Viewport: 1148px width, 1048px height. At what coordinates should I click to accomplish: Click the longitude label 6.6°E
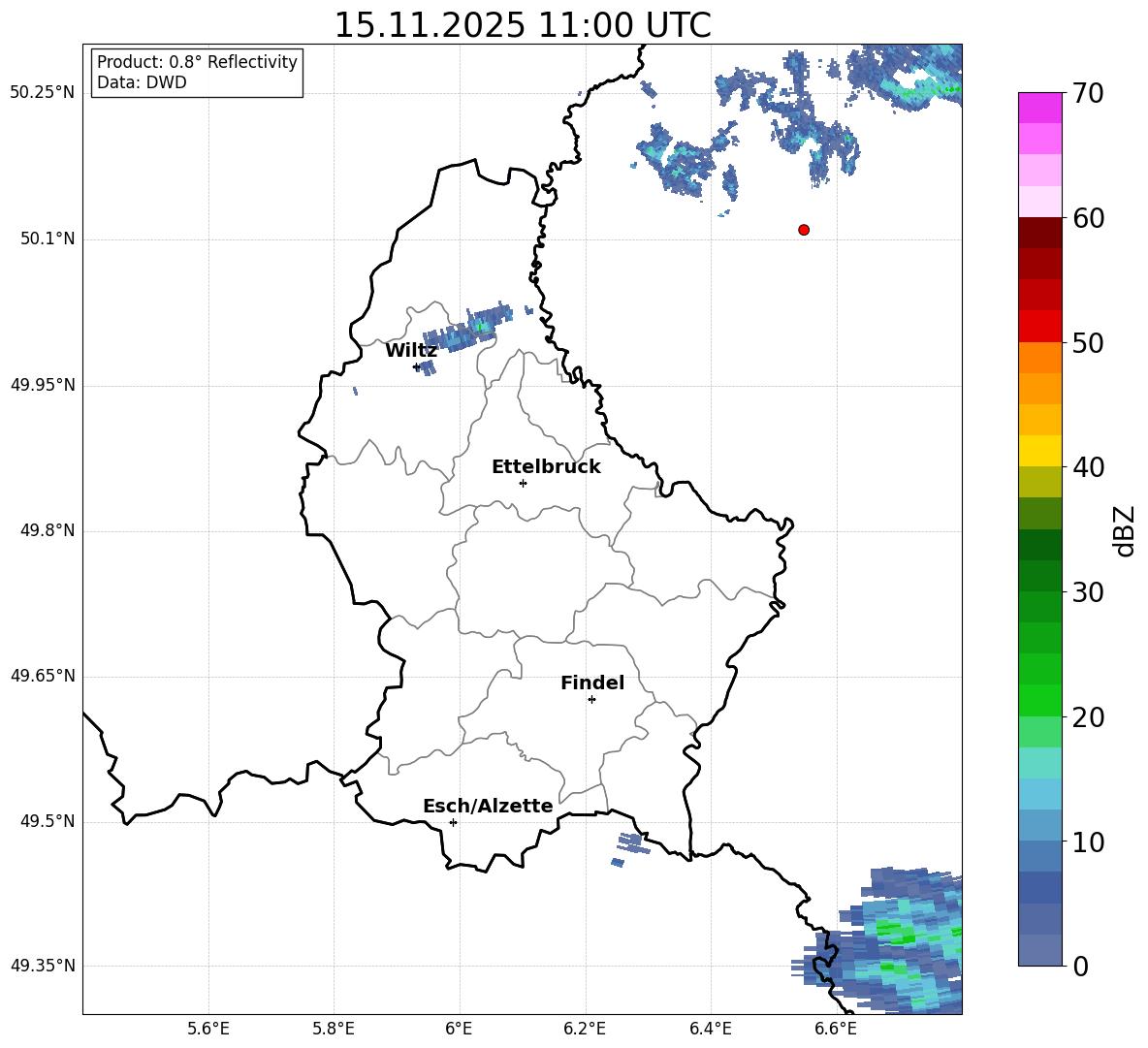[836, 1029]
